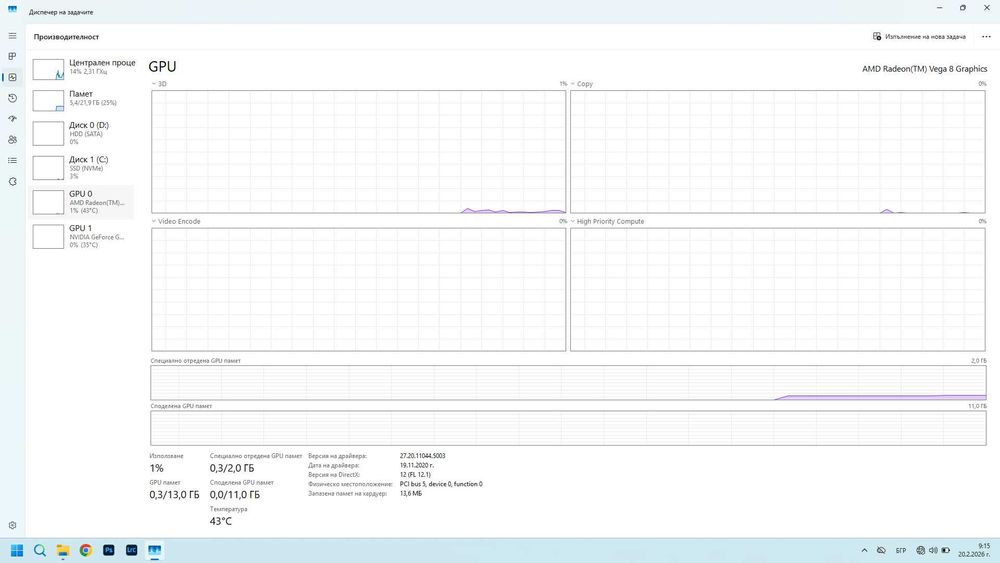Click the battery tray icon
This screenshot has height=563, width=1000.
[x=946, y=550]
